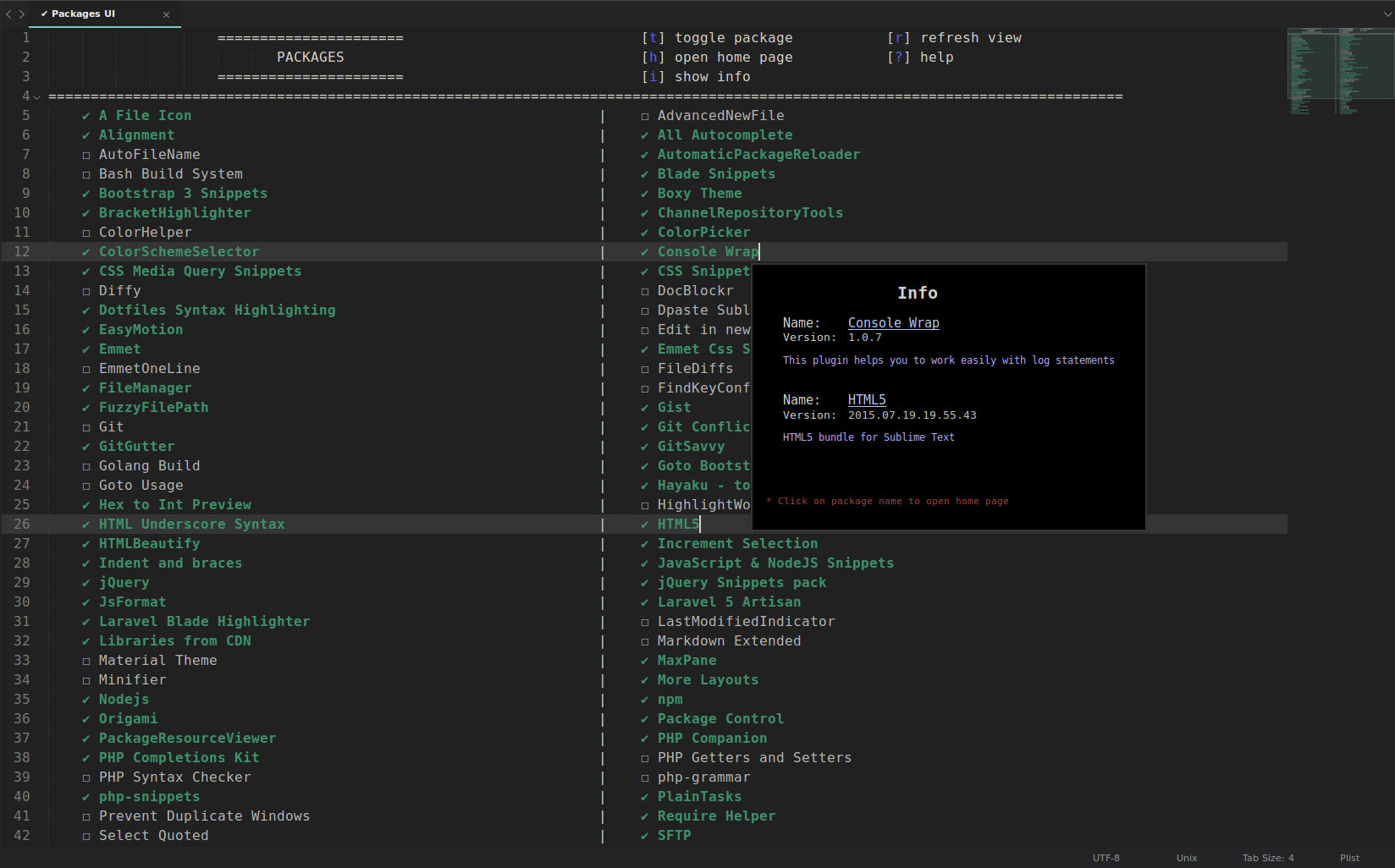Select JavaScript & NodeJS Snippets package
This screenshot has height=868, width=1395.
click(775, 563)
